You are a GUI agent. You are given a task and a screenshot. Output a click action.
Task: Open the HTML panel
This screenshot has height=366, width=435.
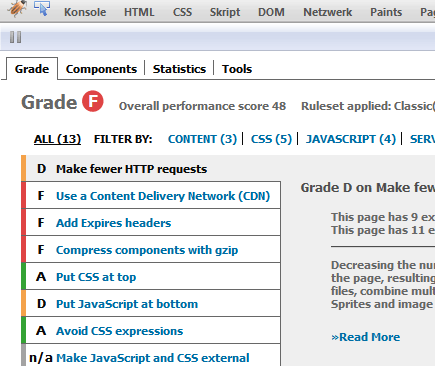click(139, 12)
